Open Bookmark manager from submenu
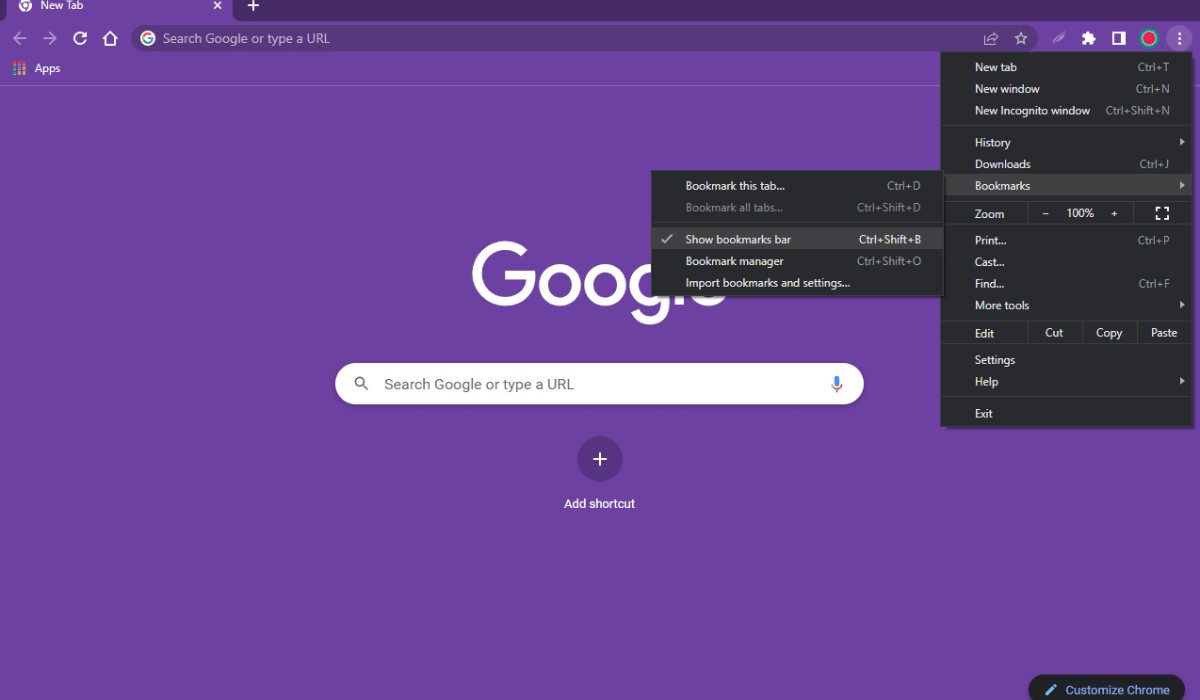This screenshot has width=1200, height=700. [734, 261]
